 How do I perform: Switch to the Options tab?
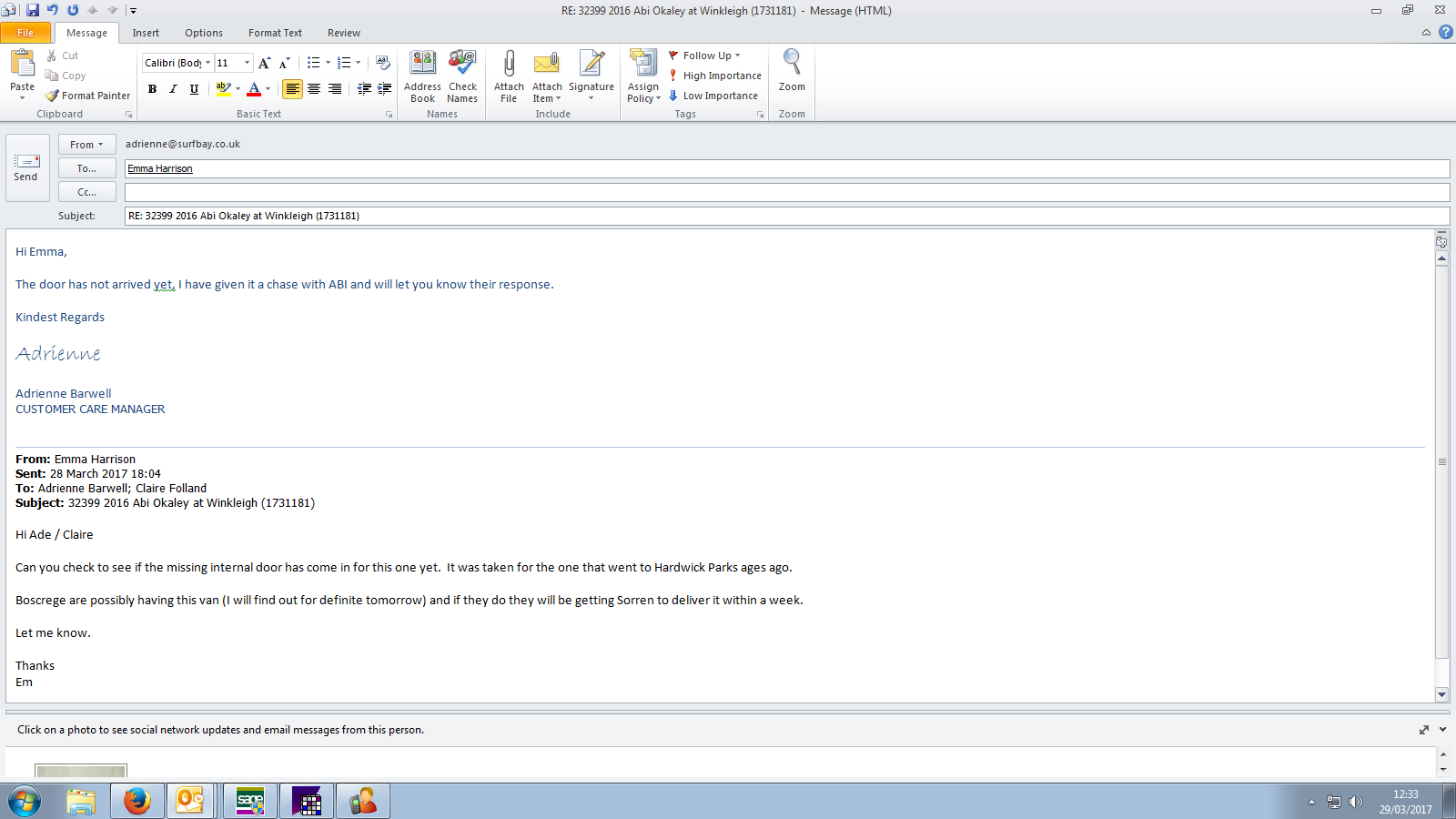204,33
